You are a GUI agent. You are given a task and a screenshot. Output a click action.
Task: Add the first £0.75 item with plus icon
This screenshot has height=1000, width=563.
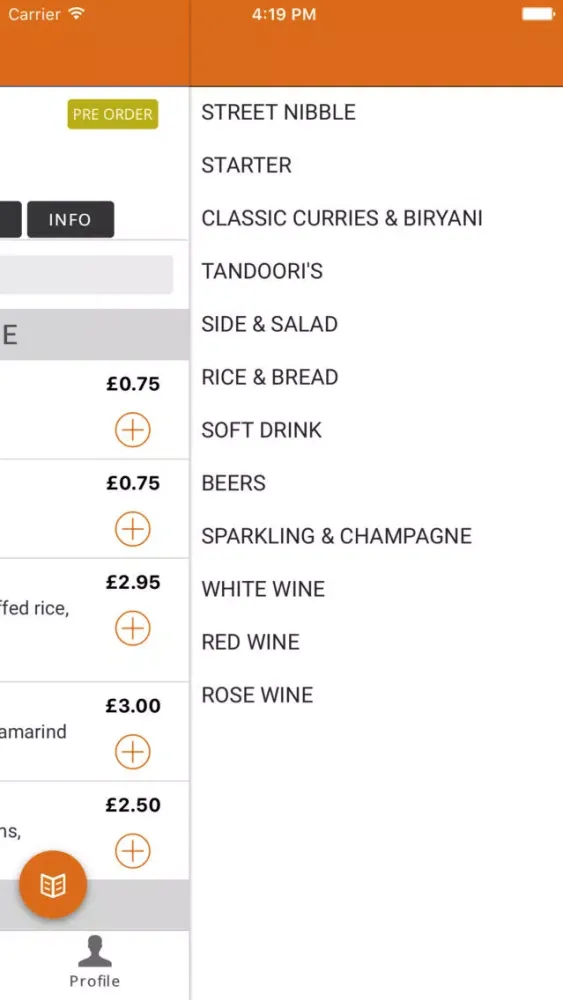(x=133, y=430)
